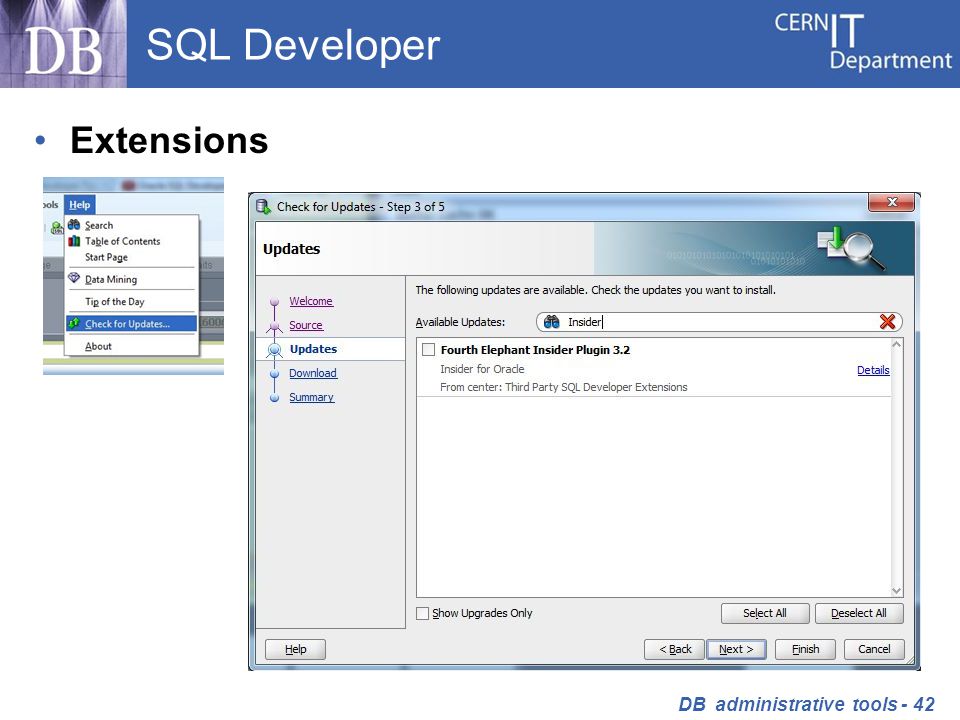Select the Fourth Elephant Insider Plugin 3.2 row
This screenshot has height=720, width=960.
click(653, 368)
